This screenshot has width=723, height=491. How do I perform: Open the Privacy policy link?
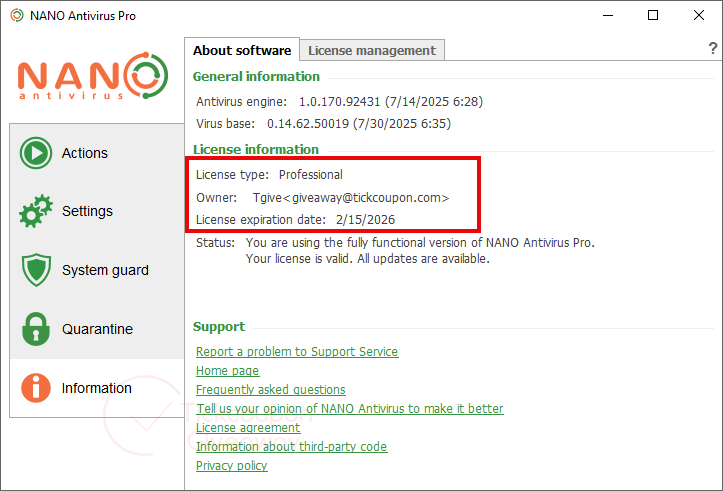point(231,466)
